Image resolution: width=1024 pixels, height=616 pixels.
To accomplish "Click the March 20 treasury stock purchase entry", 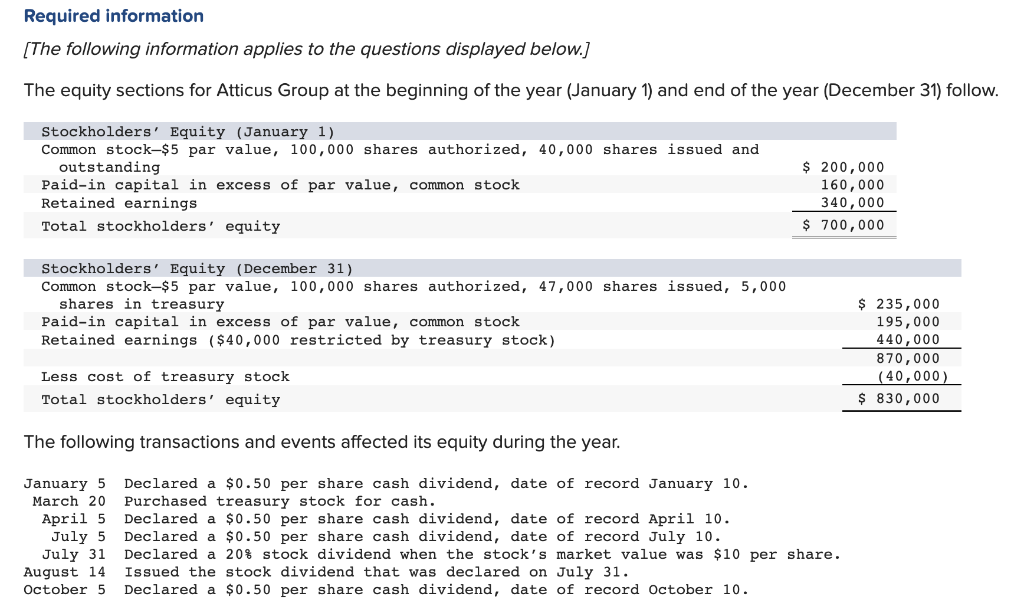I will coord(234,502).
